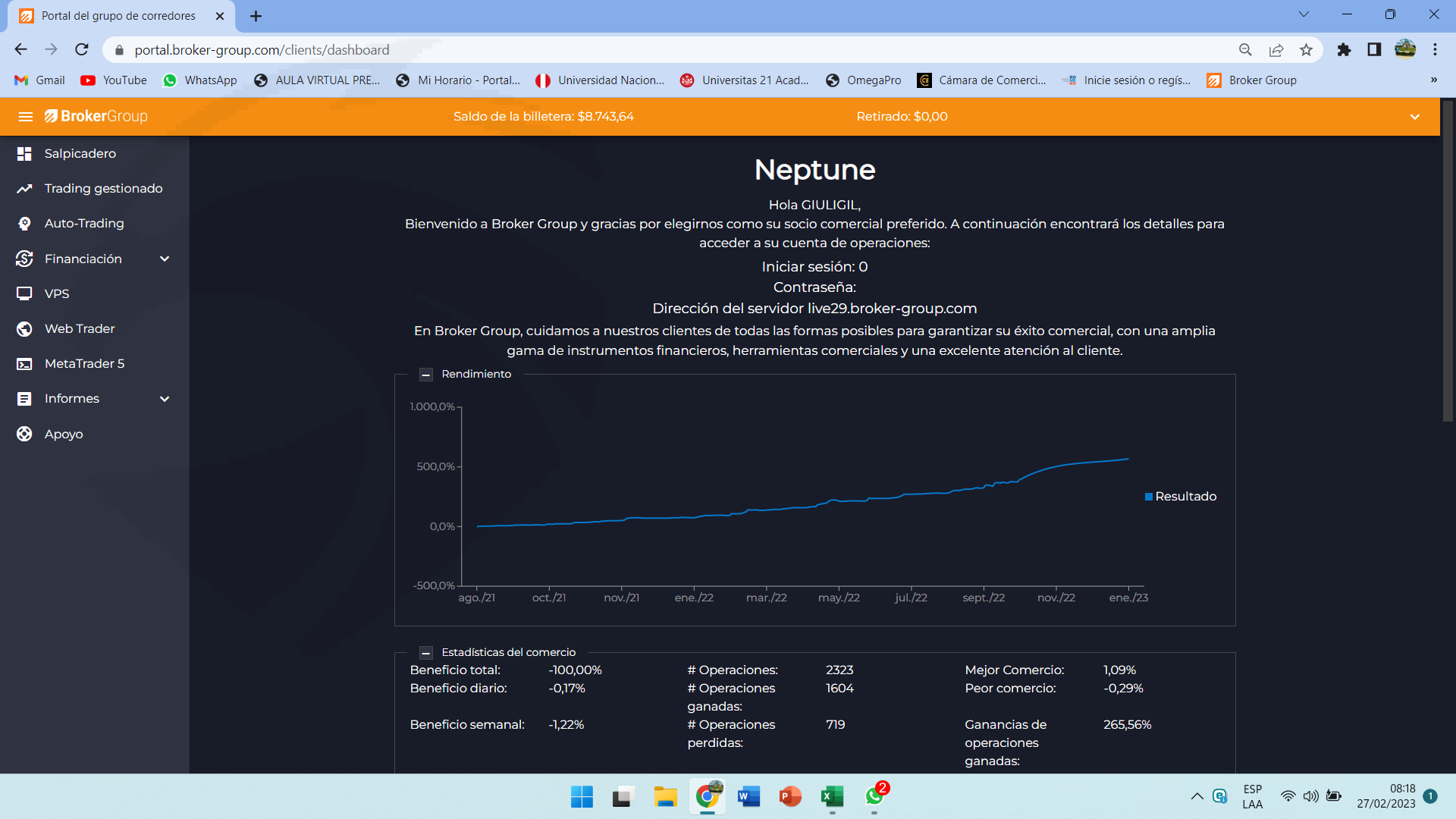Open Trading gestionado sidebar entry

coord(103,189)
